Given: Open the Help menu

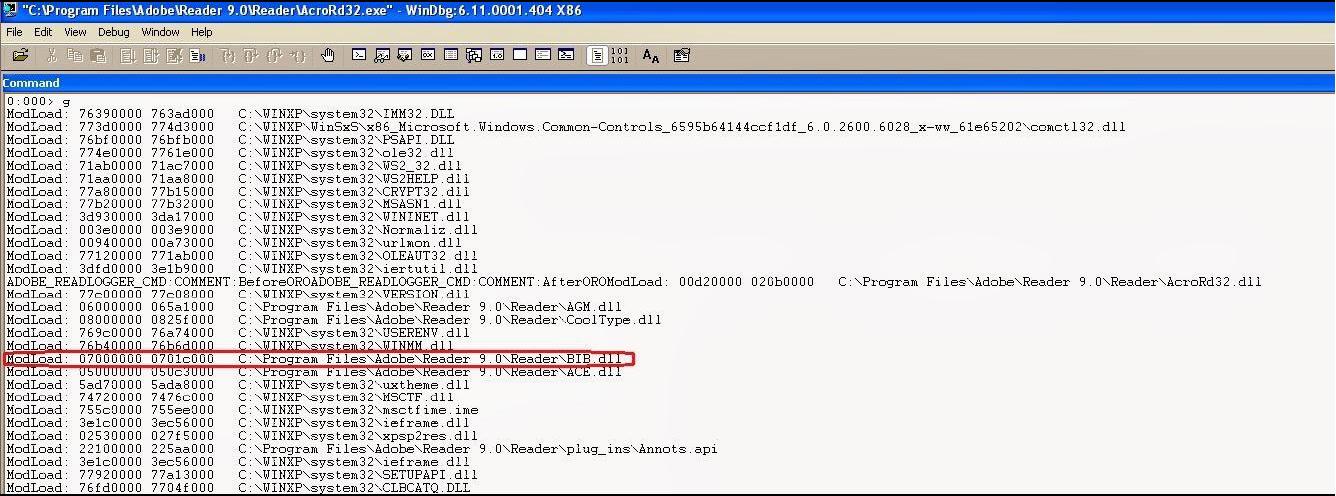Looking at the screenshot, I should pyautogui.click(x=202, y=32).
